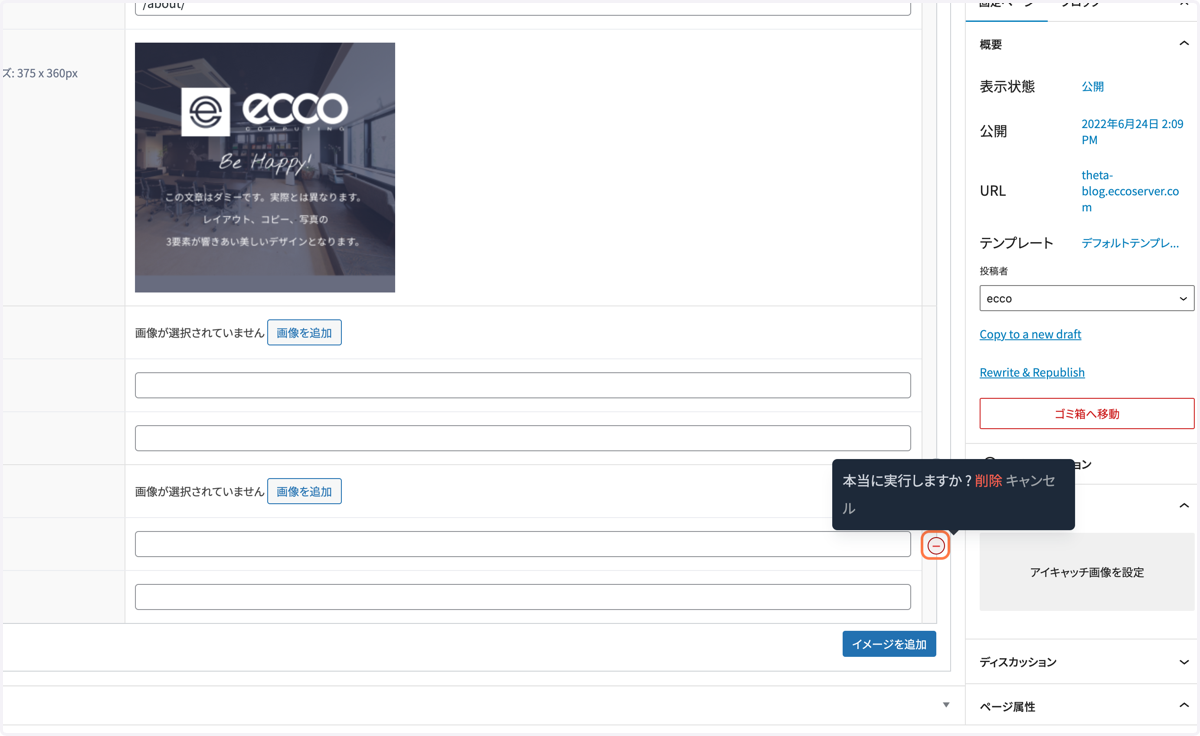The height and width of the screenshot is (736, 1200).
Task: Click the Copy to a new draft link
Action: click(1030, 334)
